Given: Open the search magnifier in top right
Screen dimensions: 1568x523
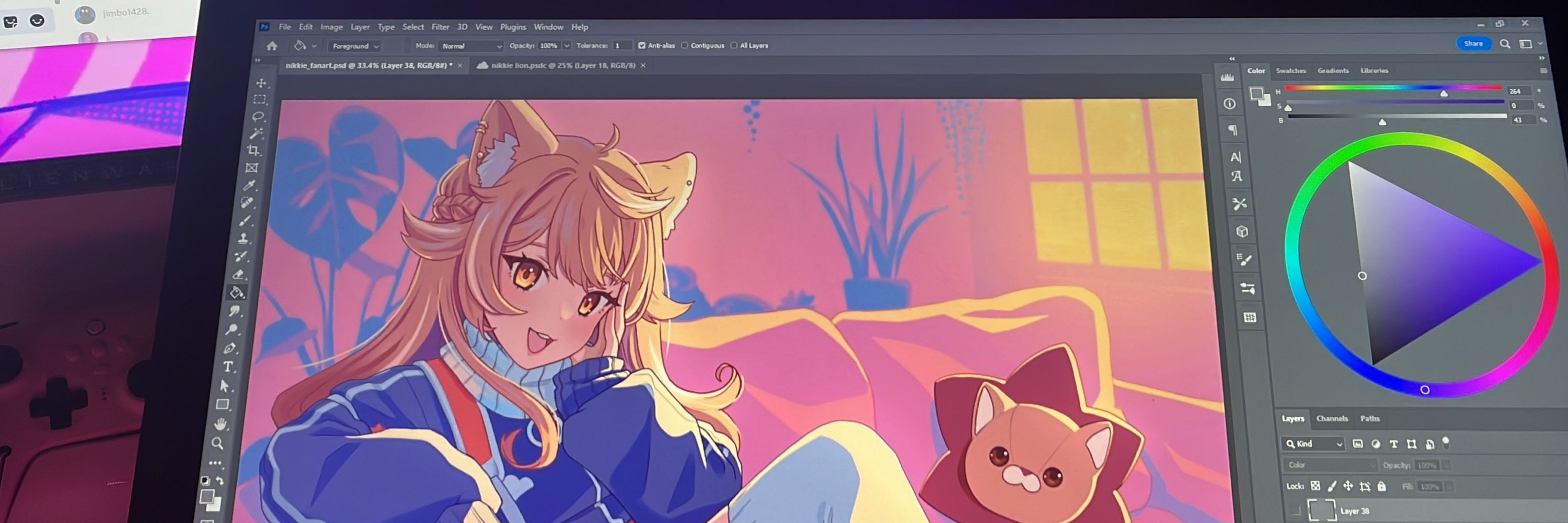Looking at the screenshot, I should click(x=1505, y=44).
